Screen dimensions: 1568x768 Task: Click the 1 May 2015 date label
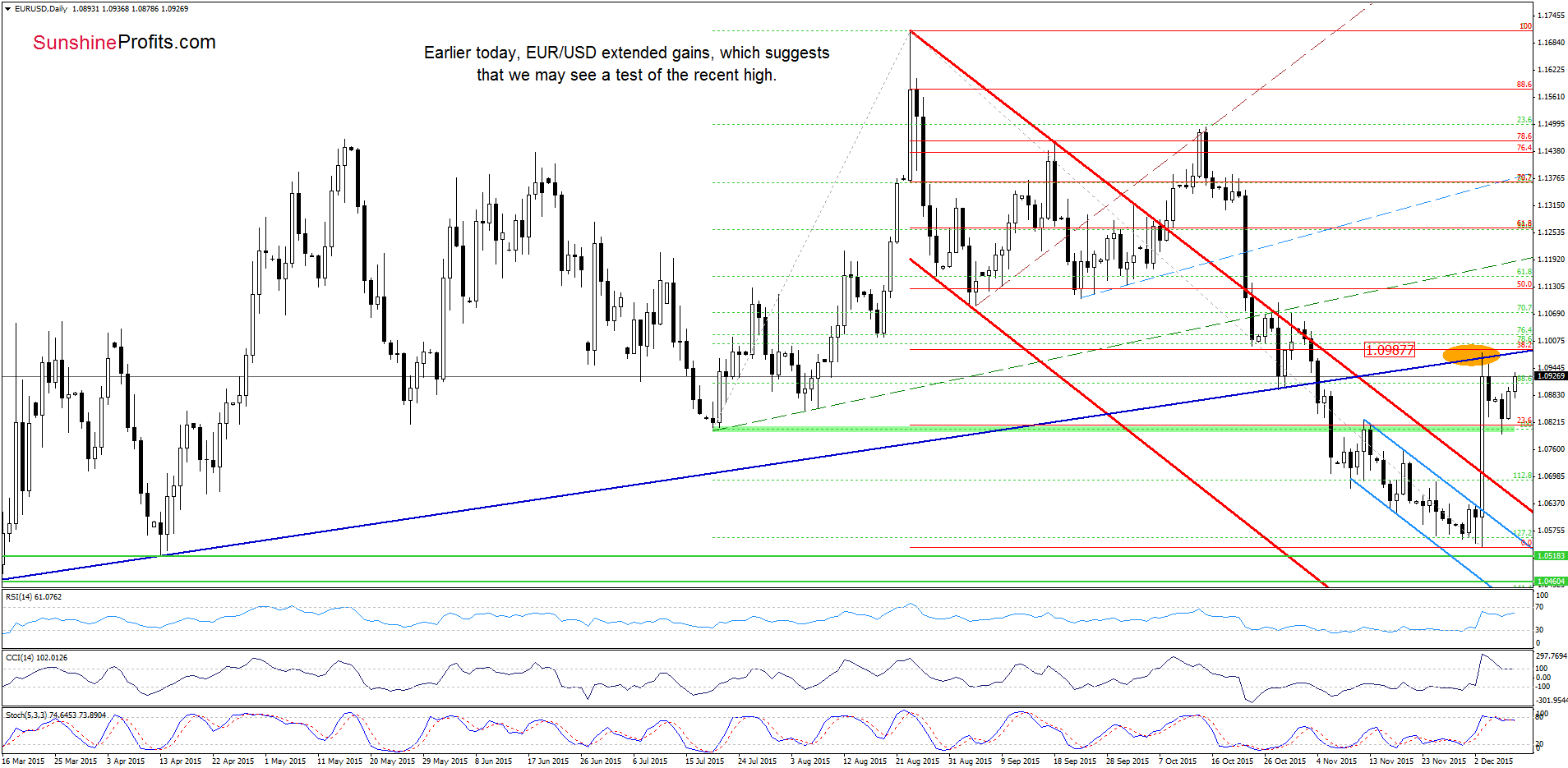pyautogui.click(x=285, y=761)
